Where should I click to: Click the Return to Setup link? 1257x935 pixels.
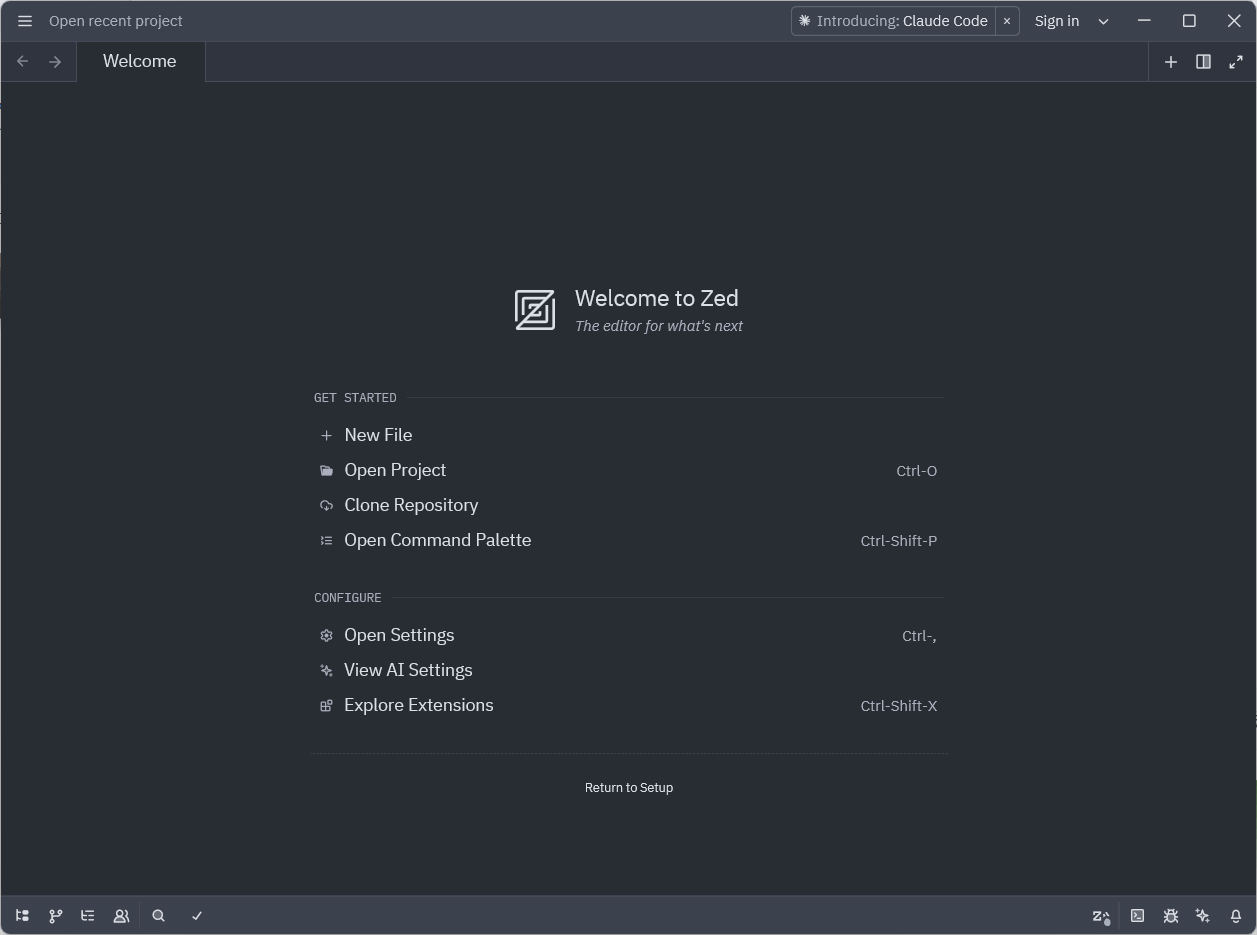pyautogui.click(x=628, y=788)
